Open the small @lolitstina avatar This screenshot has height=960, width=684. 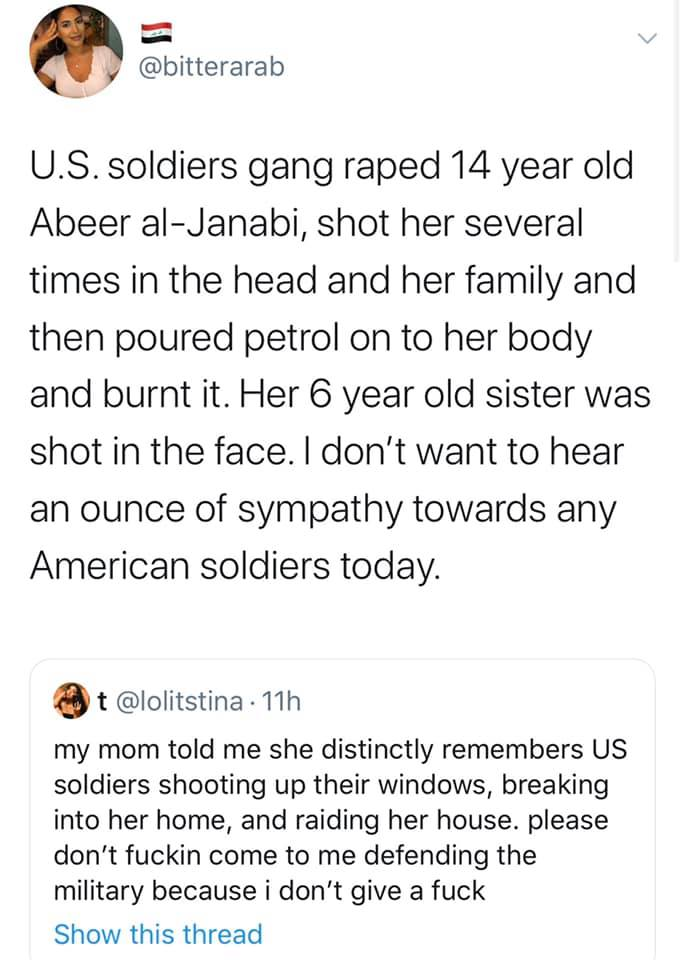pyautogui.click(x=72, y=700)
